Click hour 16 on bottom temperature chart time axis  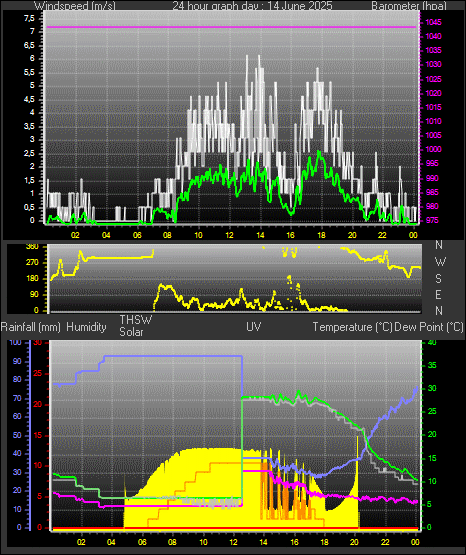pyautogui.click(x=294, y=542)
